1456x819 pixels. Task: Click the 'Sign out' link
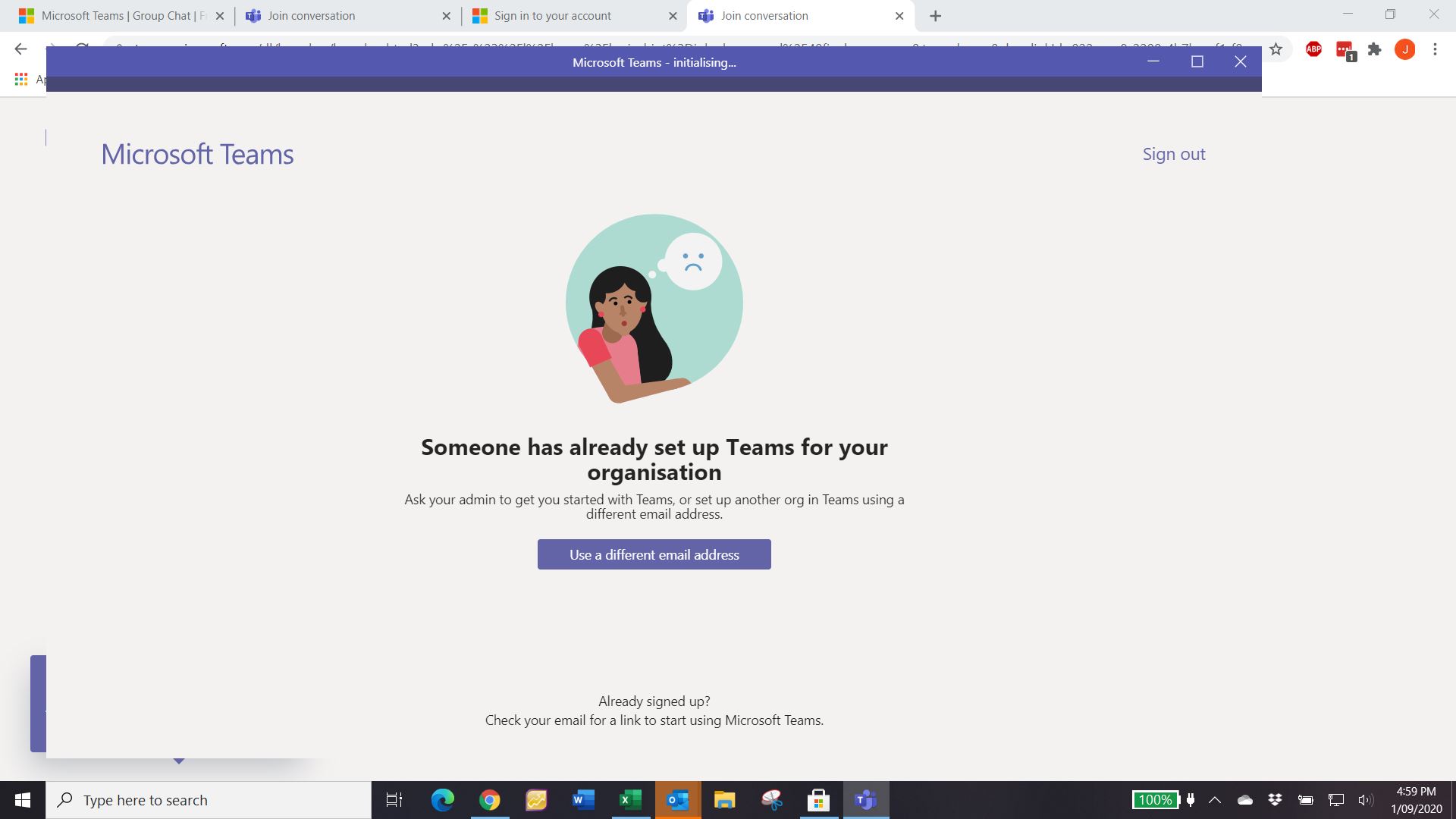1173,154
